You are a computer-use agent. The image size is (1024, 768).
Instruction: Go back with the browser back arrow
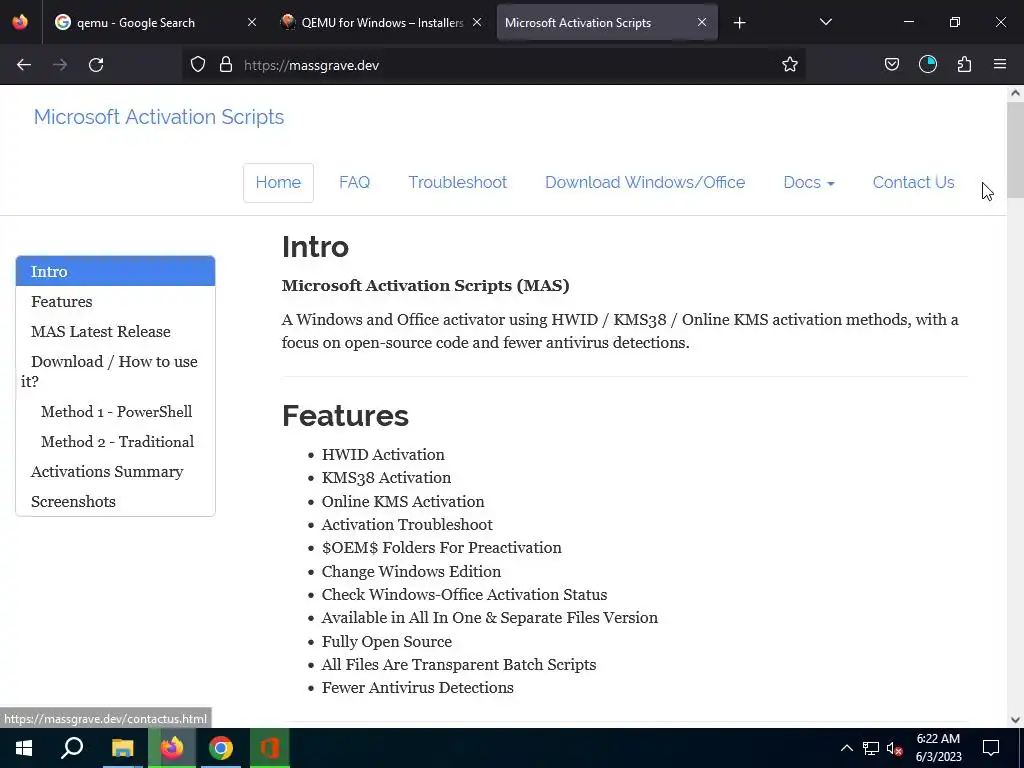(24, 65)
